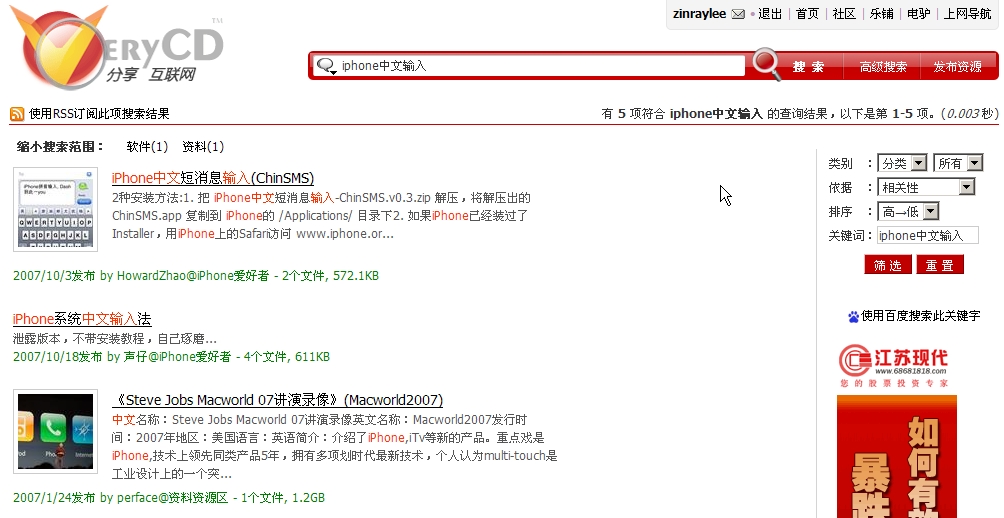
Task: Open iPhone中文短消息输入(ChinSMS) result
Action: (x=213, y=178)
